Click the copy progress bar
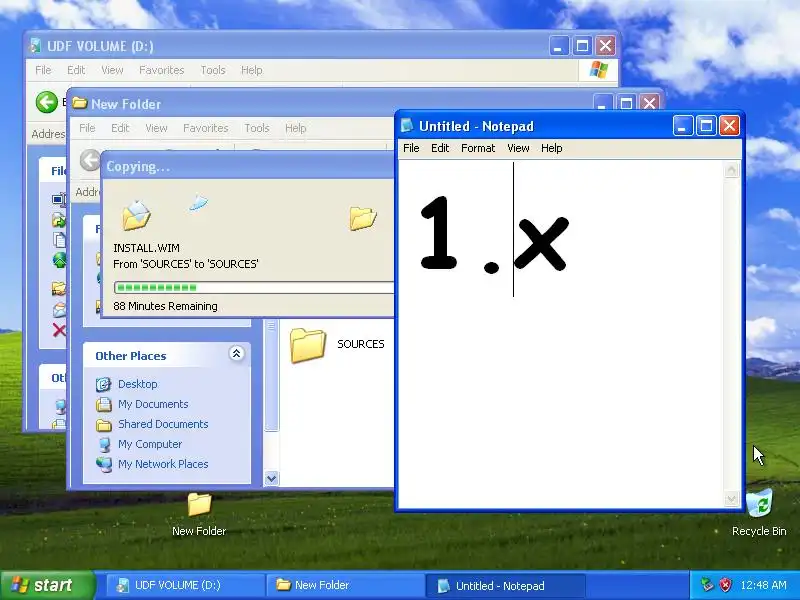The width and height of the screenshot is (800, 600). (x=254, y=287)
